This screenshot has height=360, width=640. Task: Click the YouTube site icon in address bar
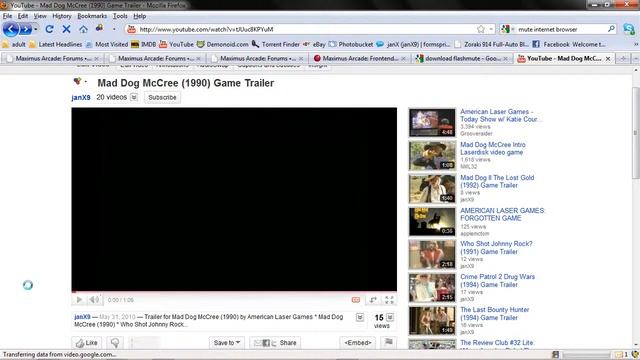click(x=131, y=29)
